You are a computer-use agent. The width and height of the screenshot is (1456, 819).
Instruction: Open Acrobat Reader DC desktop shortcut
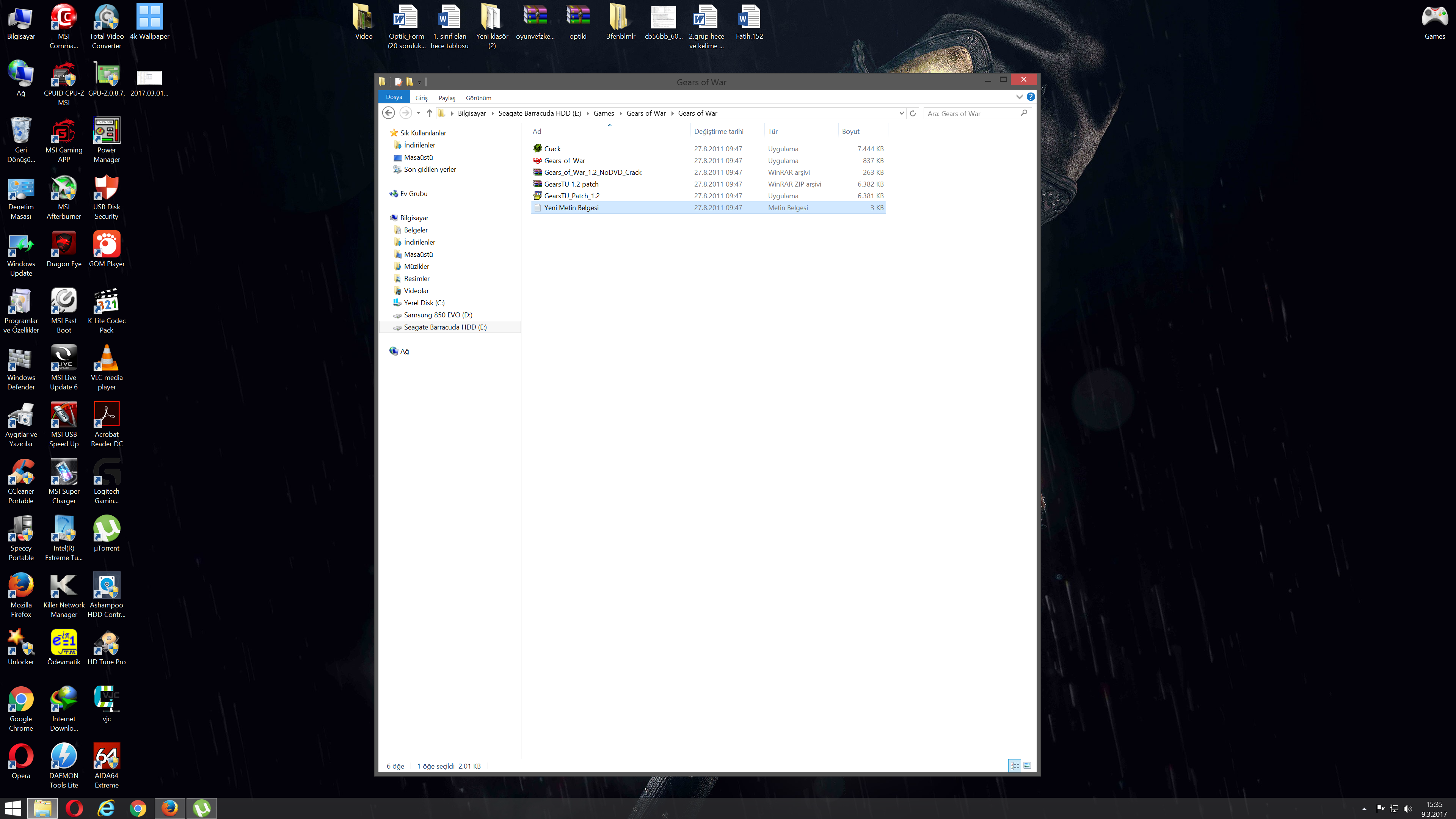point(106,425)
